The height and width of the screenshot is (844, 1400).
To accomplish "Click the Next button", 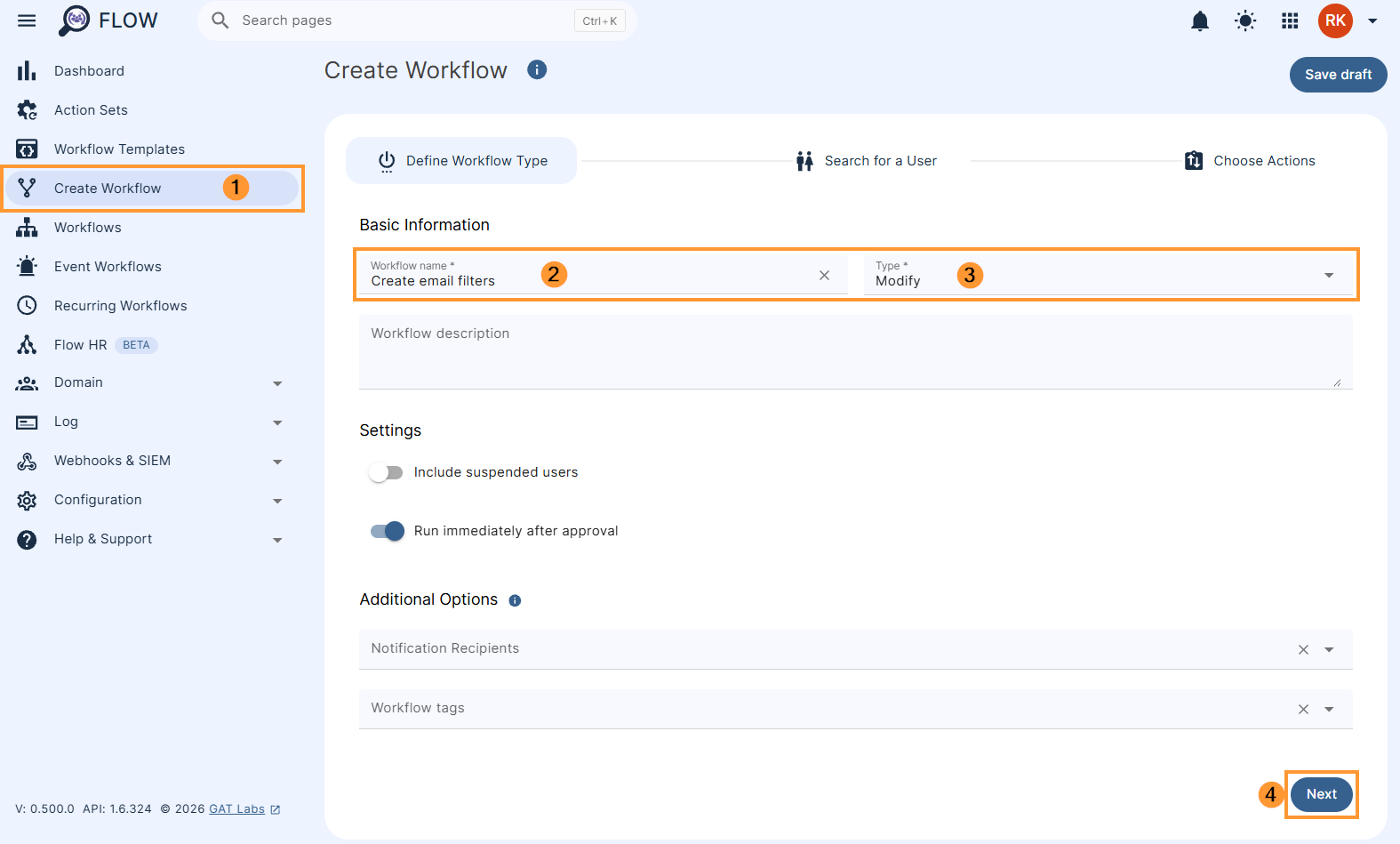I will [x=1321, y=794].
